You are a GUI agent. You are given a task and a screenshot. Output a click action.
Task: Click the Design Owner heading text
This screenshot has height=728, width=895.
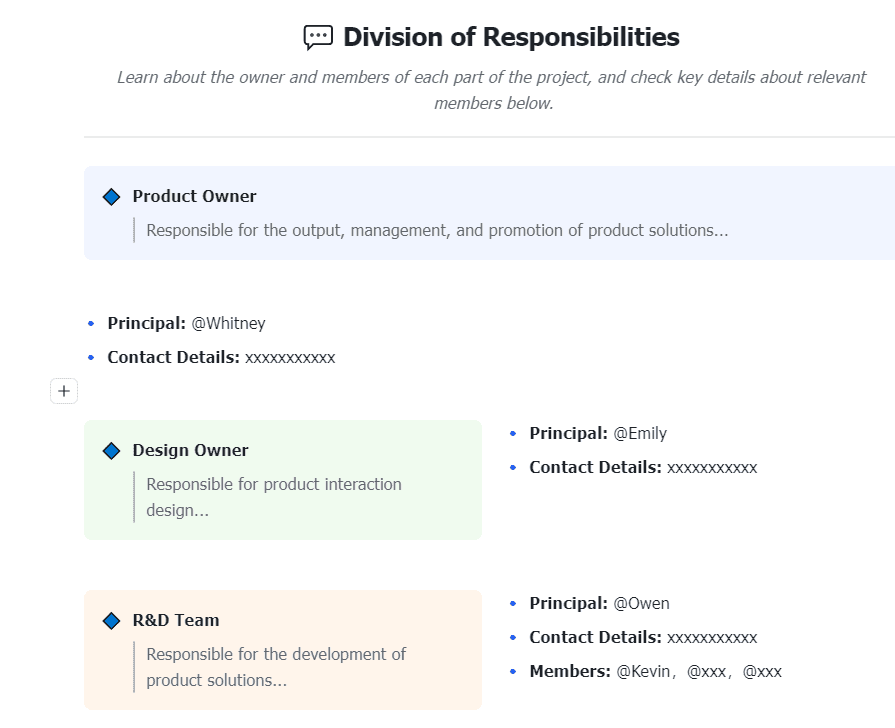coord(190,450)
